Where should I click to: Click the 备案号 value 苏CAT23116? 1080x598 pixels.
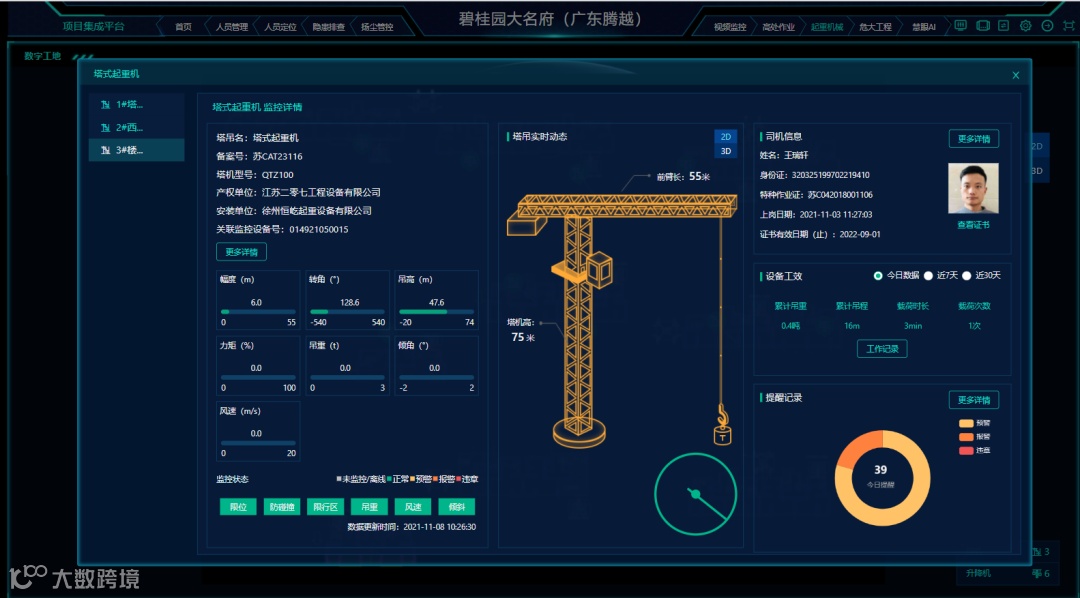pyautogui.click(x=278, y=156)
